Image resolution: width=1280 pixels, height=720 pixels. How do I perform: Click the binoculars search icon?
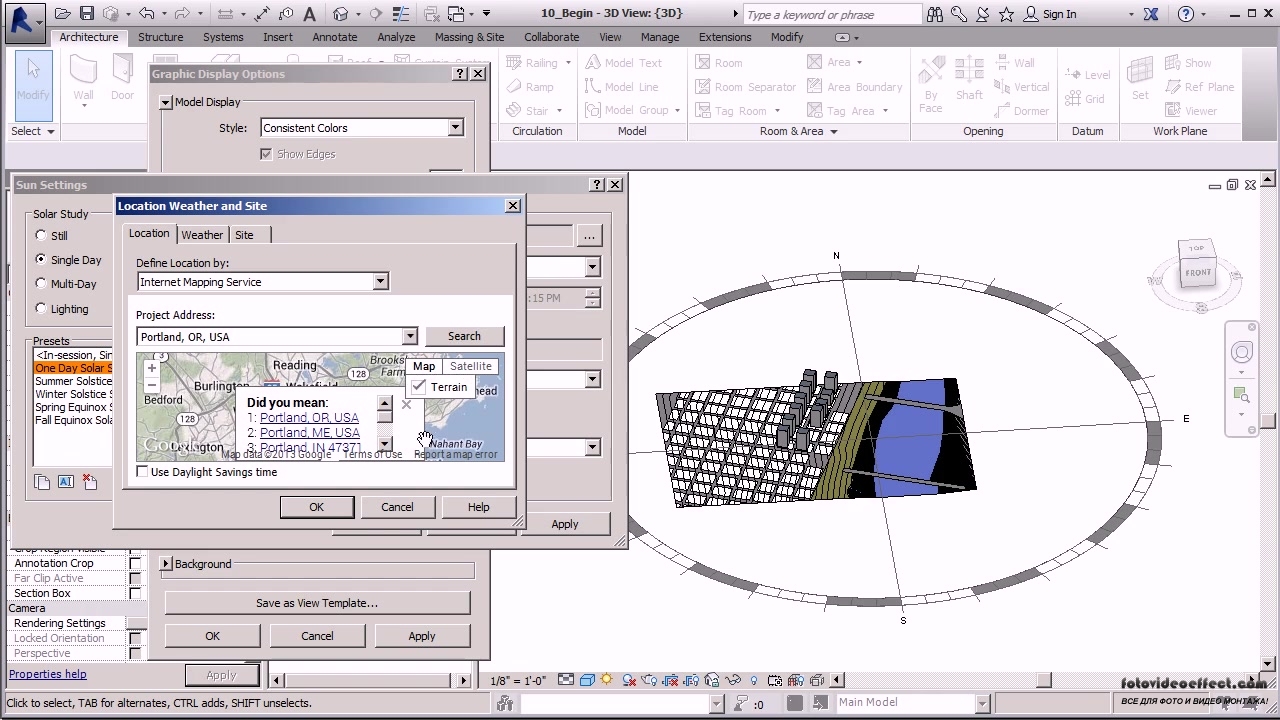click(x=934, y=14)
